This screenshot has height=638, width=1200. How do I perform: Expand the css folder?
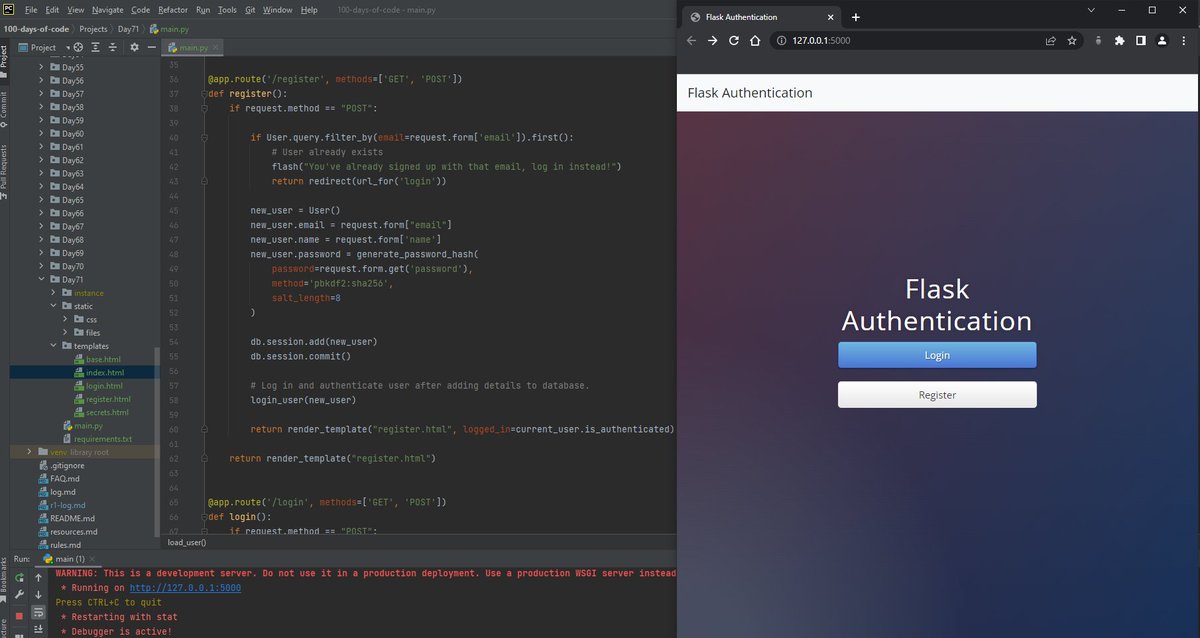[x=66, y=319]
